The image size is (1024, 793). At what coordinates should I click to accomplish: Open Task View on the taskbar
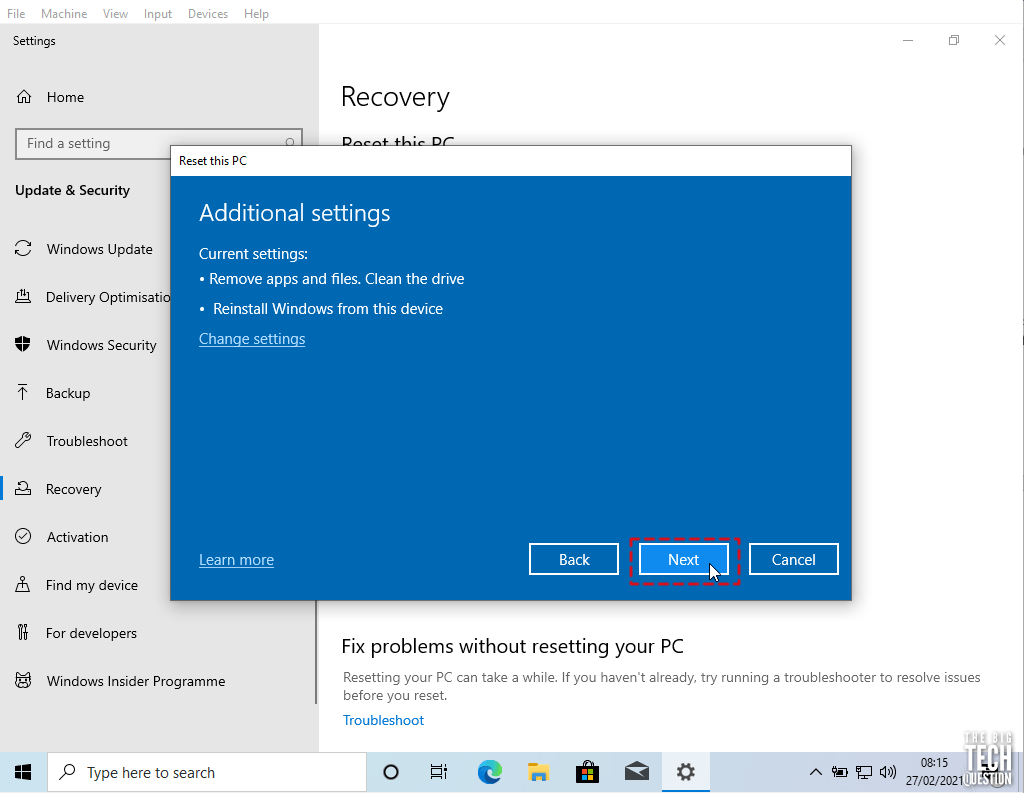(x=439, y=772)
